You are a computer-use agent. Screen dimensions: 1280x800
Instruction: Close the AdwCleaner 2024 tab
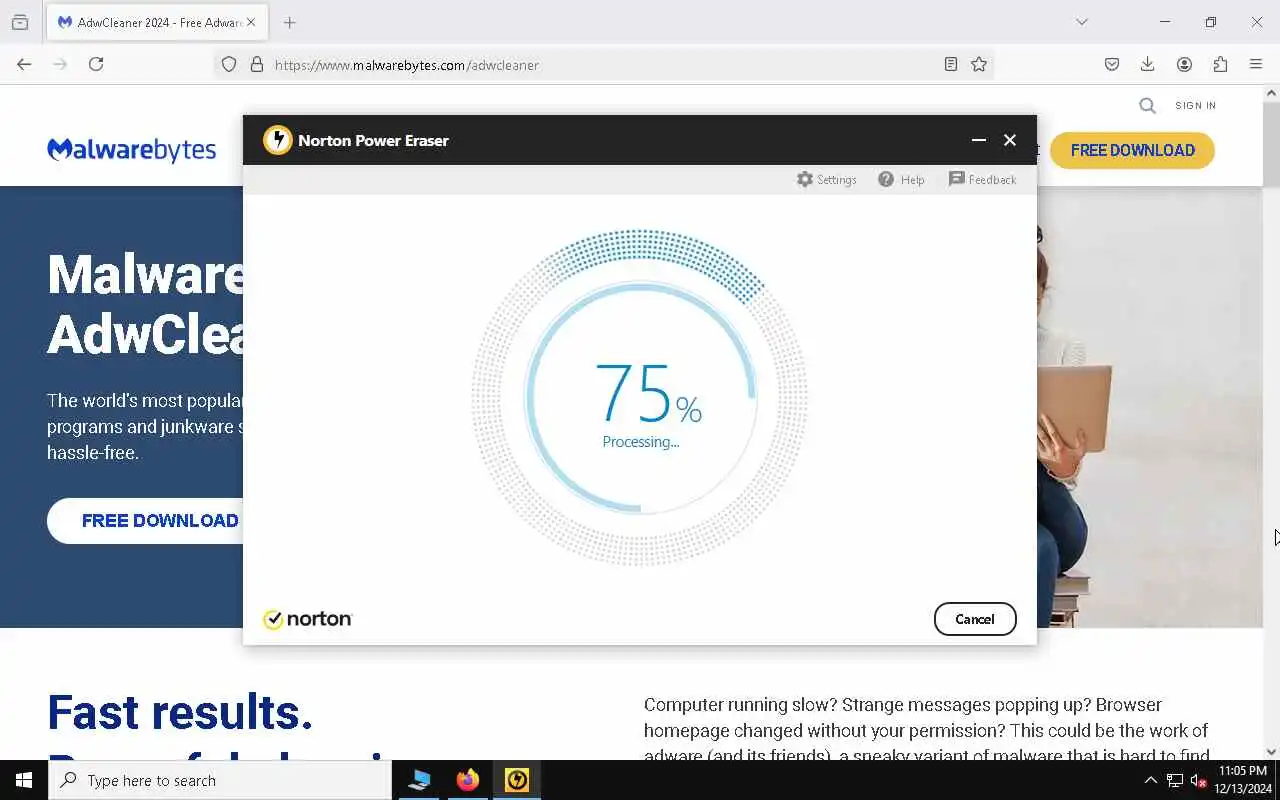coord(251,22)
